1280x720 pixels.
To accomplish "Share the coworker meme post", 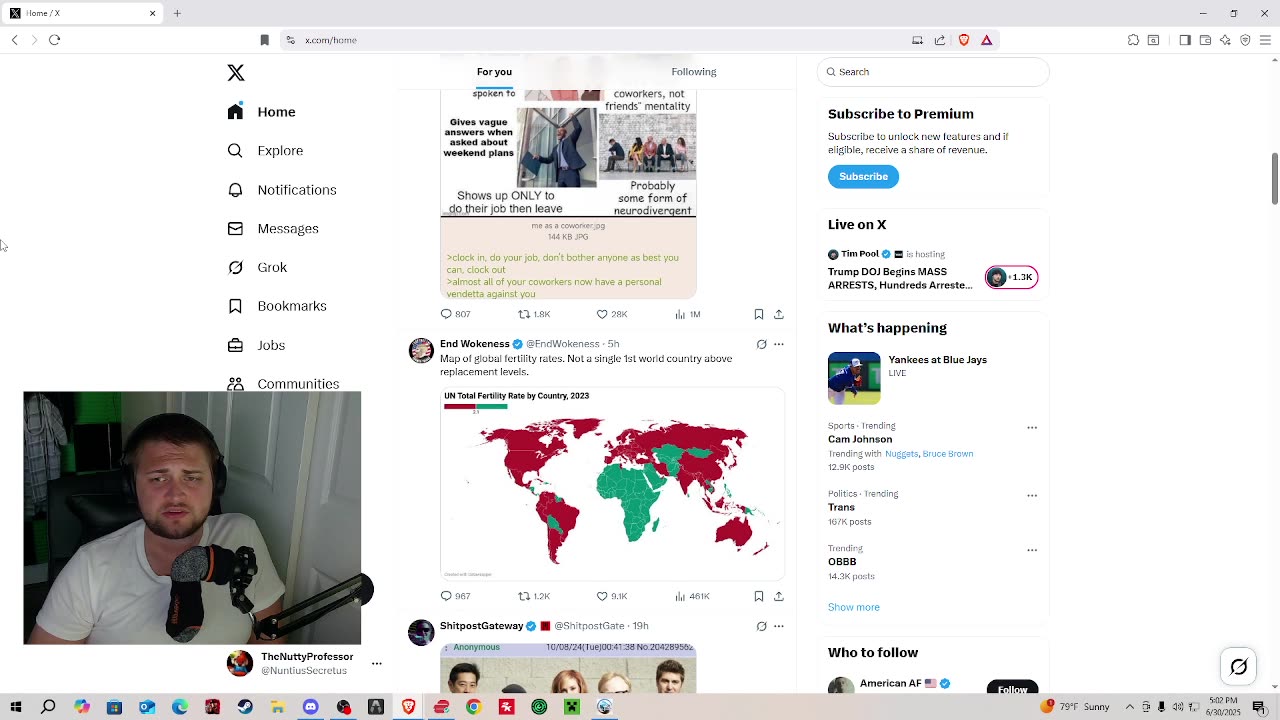I will pyautogui.click(x=779, y=314).
